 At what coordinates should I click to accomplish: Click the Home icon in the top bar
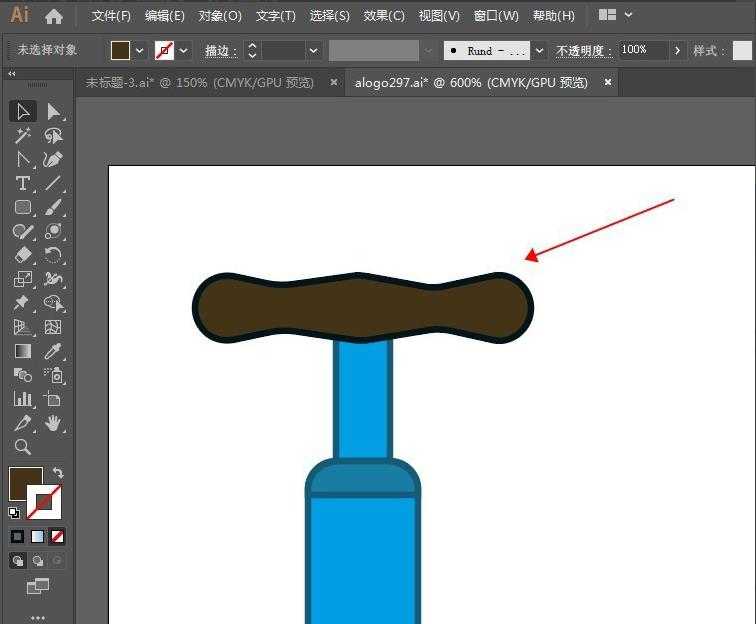pos(54,16)
